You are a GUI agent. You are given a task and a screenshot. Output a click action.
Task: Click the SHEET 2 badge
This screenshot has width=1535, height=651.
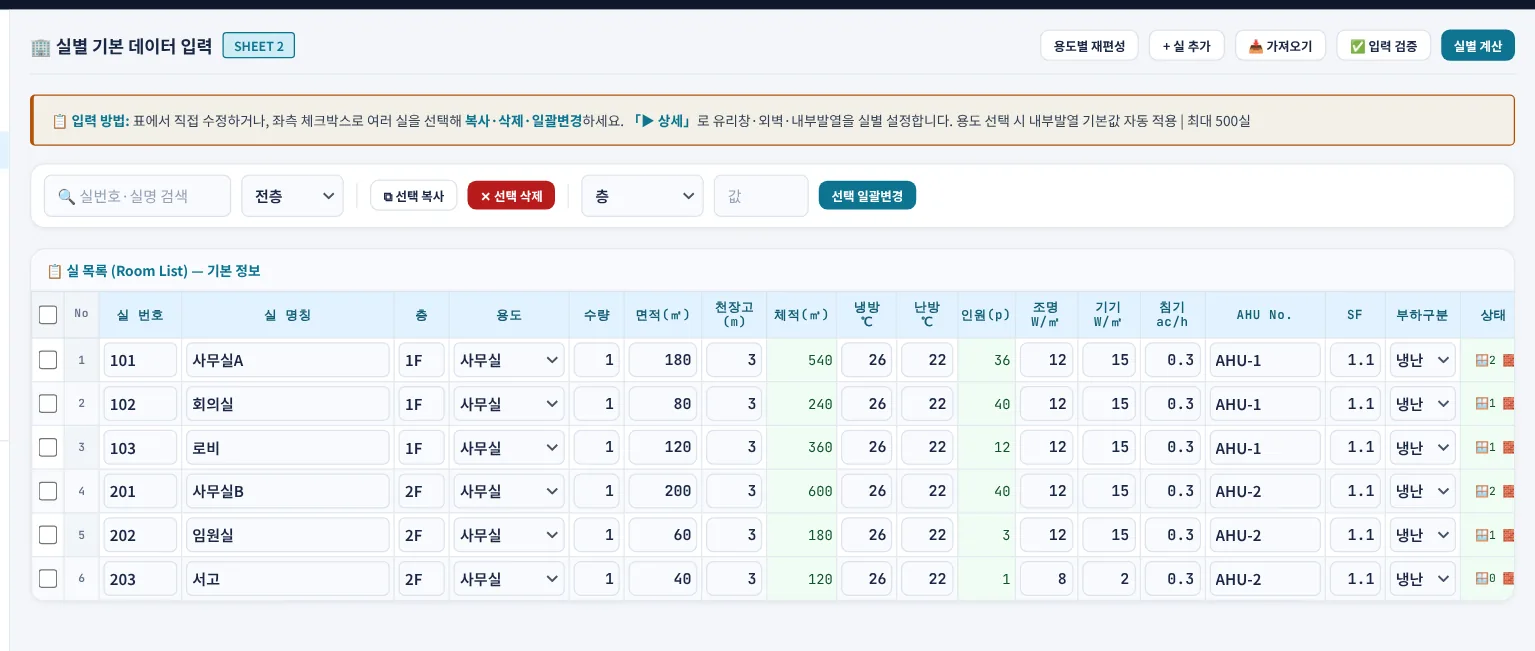[259, 46]
